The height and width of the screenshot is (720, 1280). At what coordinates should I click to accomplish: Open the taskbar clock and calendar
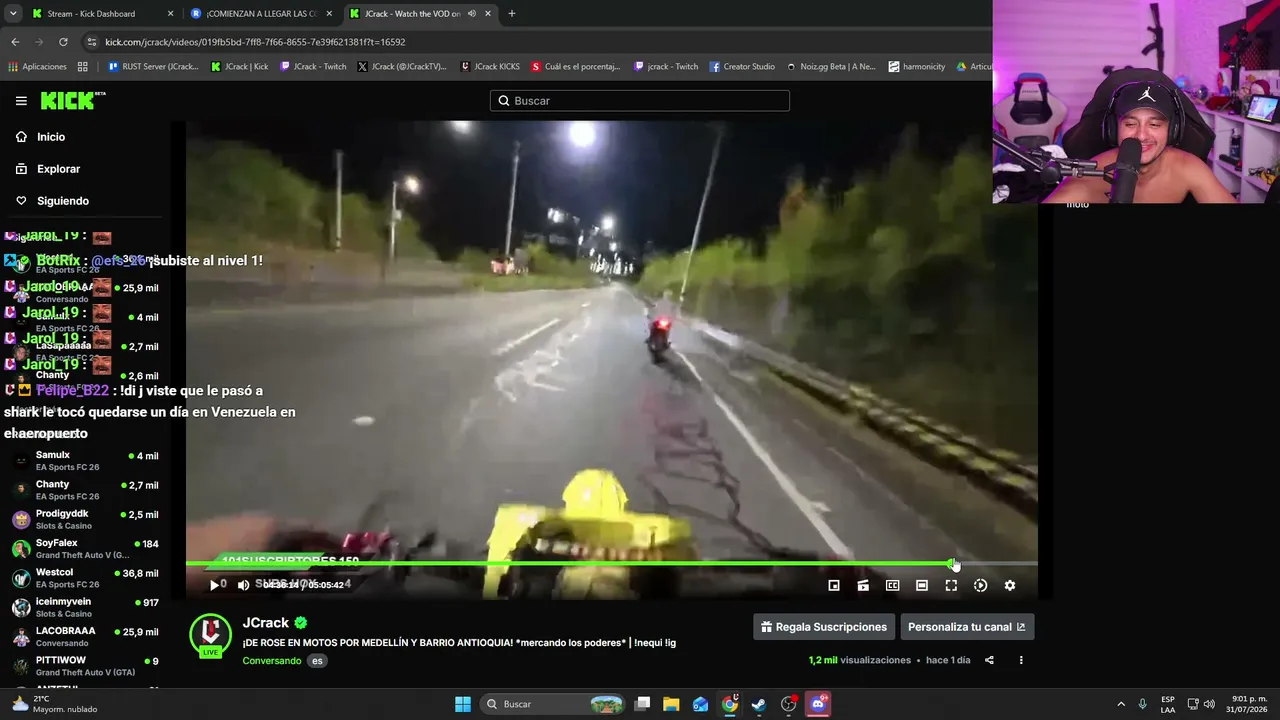(x=1245, y=704)
